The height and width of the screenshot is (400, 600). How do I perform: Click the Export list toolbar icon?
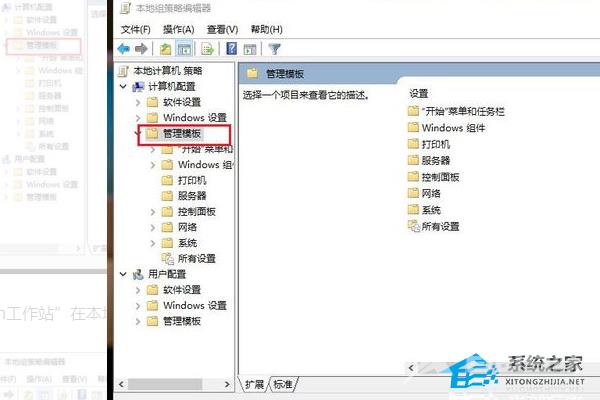pyautogui.click(x=207, y=49)
